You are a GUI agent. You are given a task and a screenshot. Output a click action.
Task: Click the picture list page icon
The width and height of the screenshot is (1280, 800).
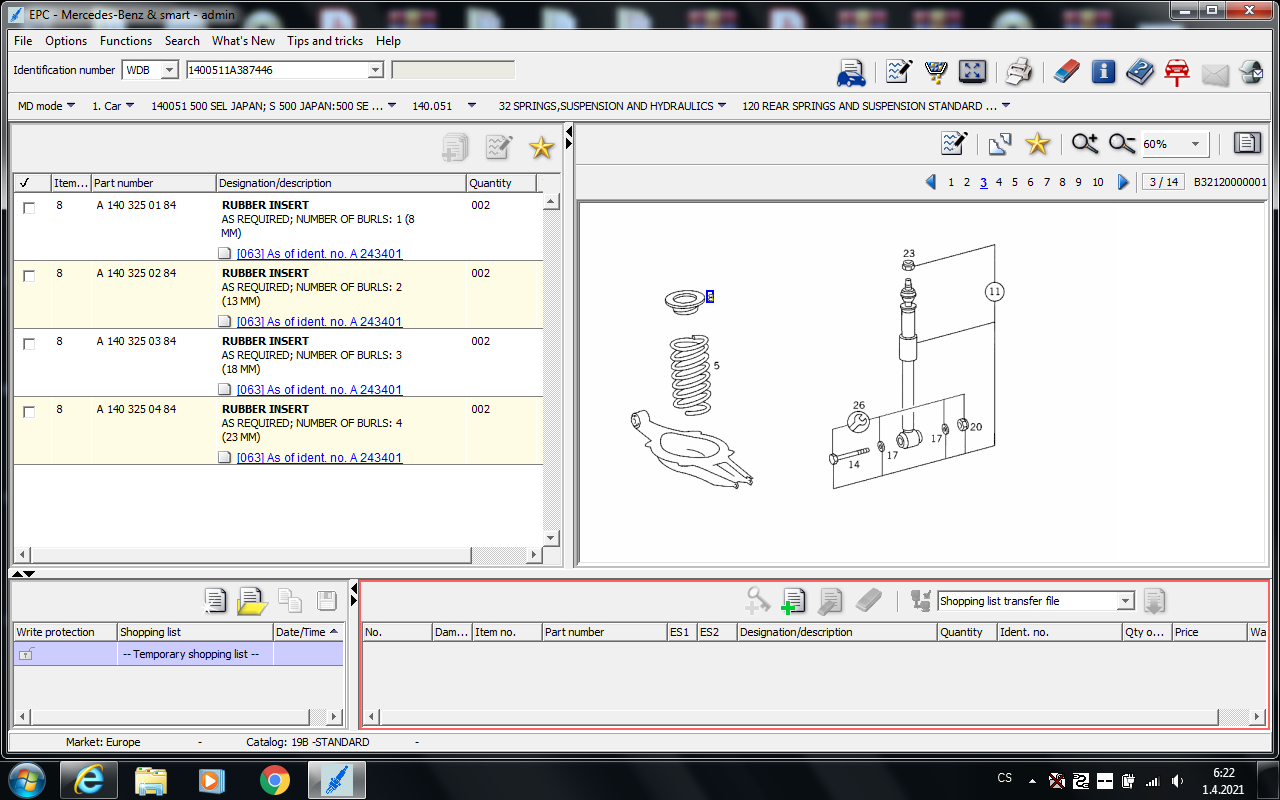1247,143
